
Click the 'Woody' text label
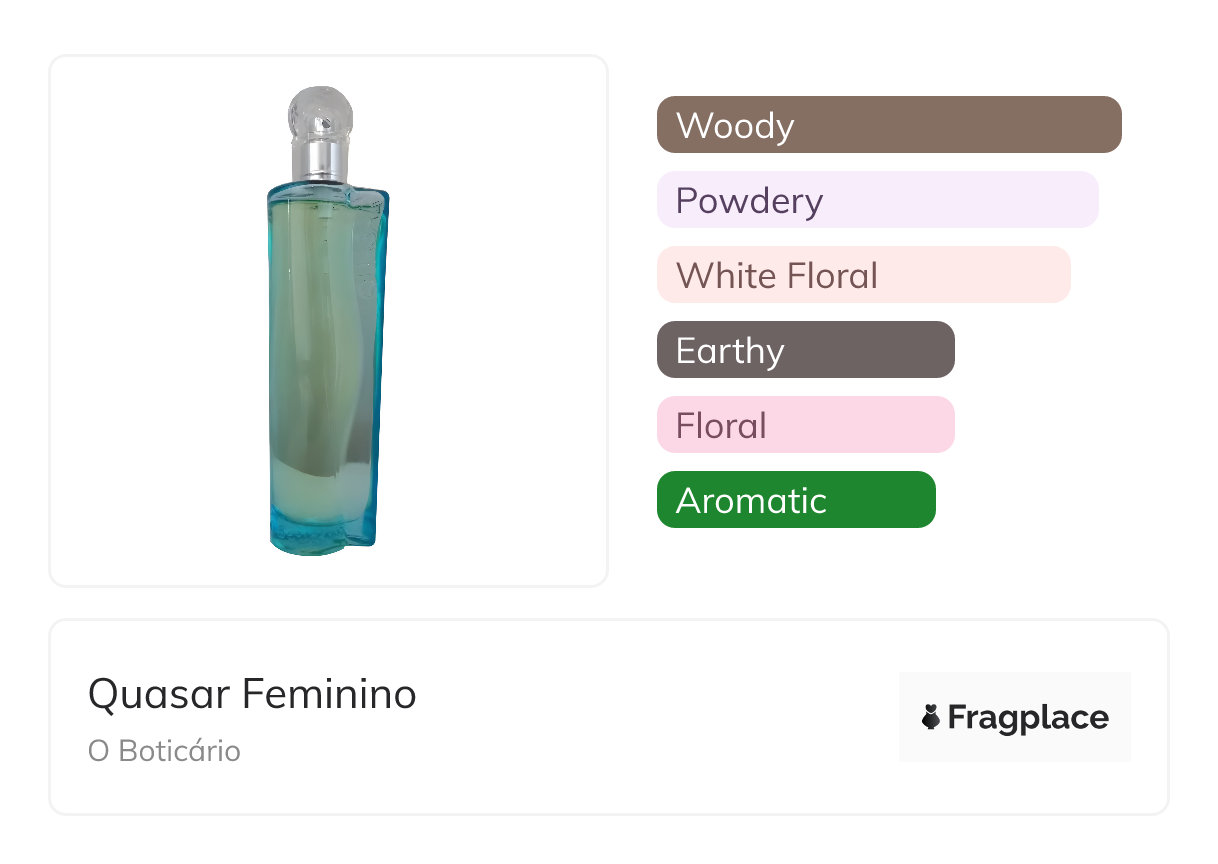coord(735,126)
